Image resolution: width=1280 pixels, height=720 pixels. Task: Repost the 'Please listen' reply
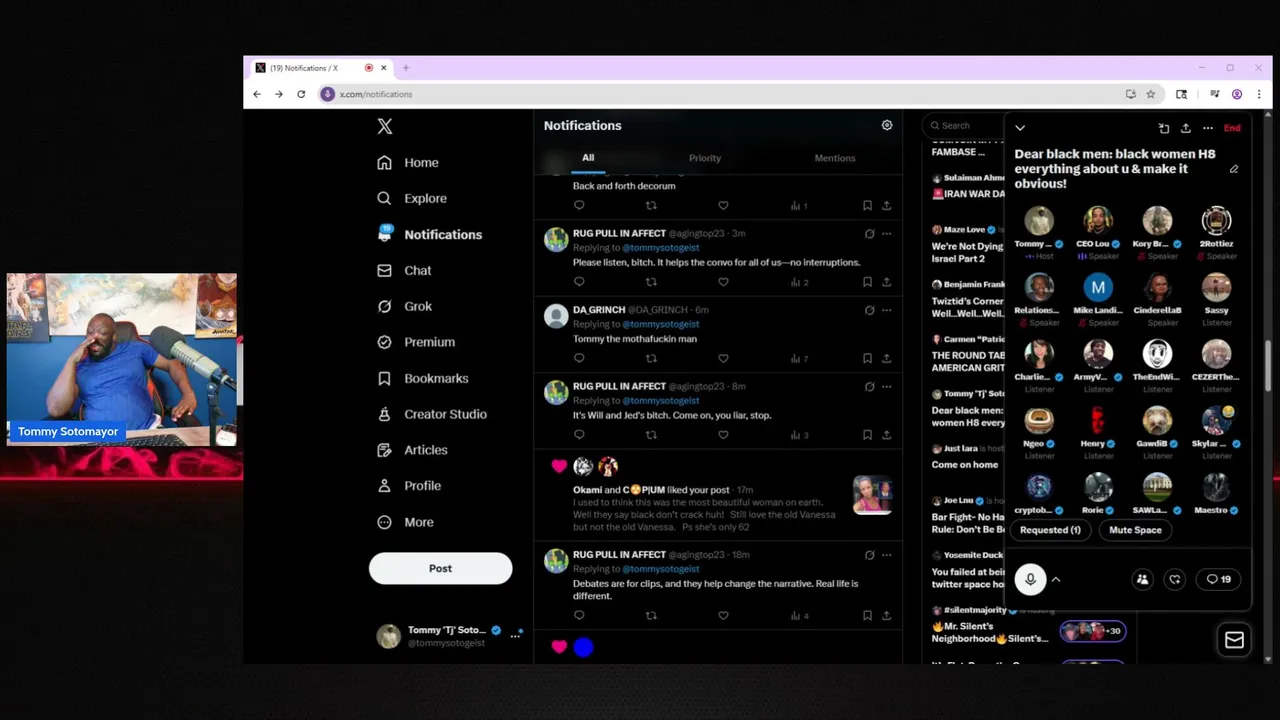pyautogui.click(x=651, y=282)
